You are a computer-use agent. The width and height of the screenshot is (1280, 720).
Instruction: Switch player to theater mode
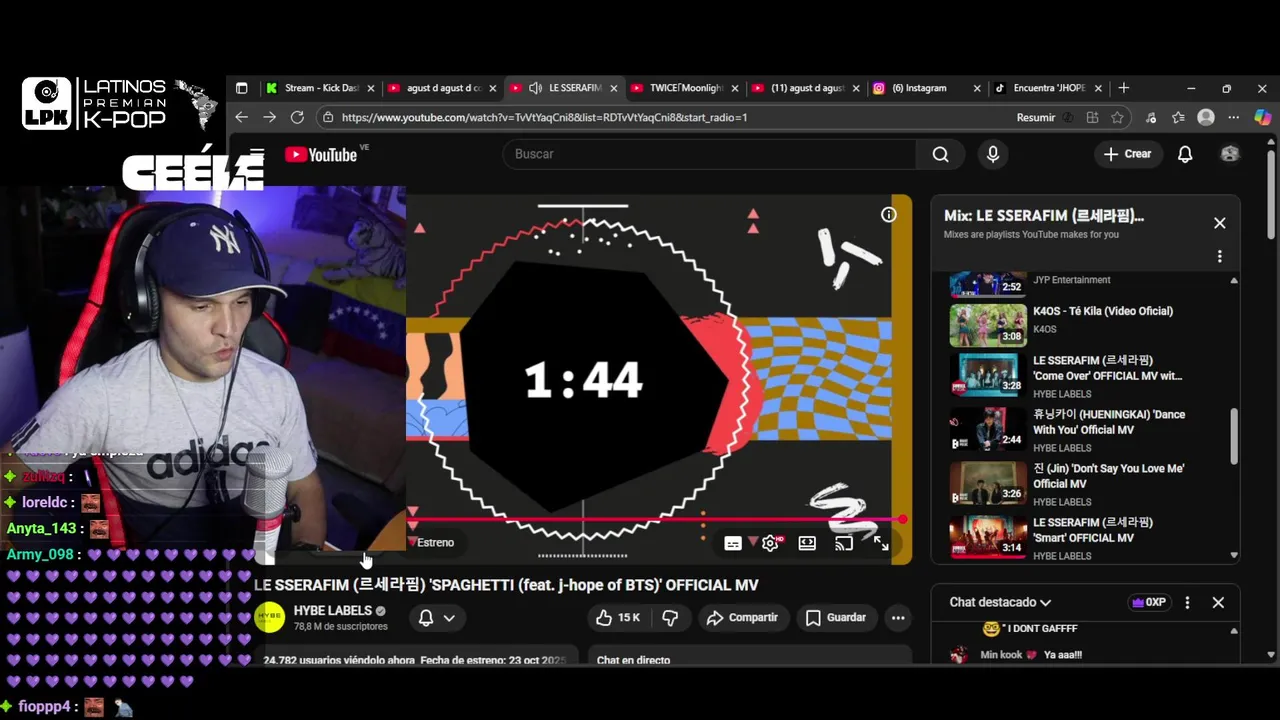tap(807, 543)
